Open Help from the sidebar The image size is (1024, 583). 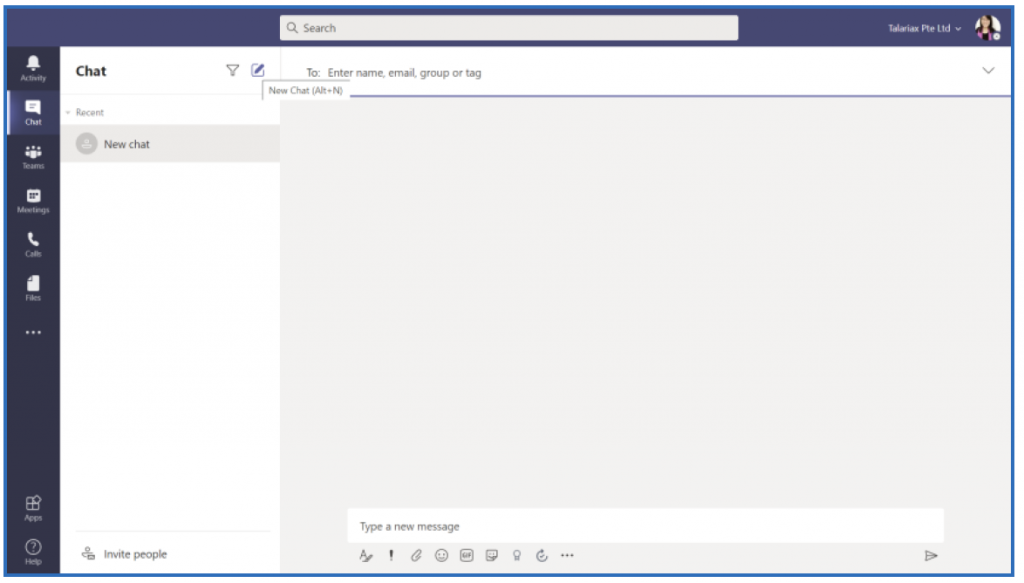pos(33,549)
